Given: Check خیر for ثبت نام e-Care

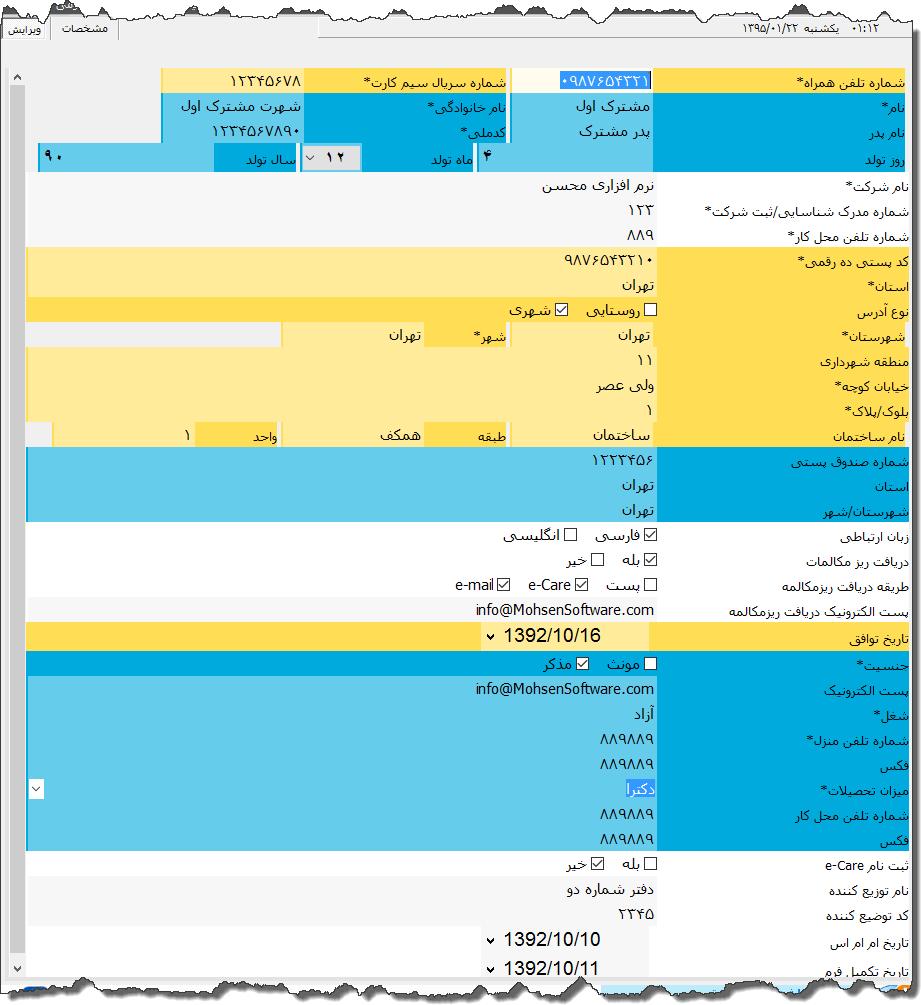Looking at the screenshot, I should 598,863.
